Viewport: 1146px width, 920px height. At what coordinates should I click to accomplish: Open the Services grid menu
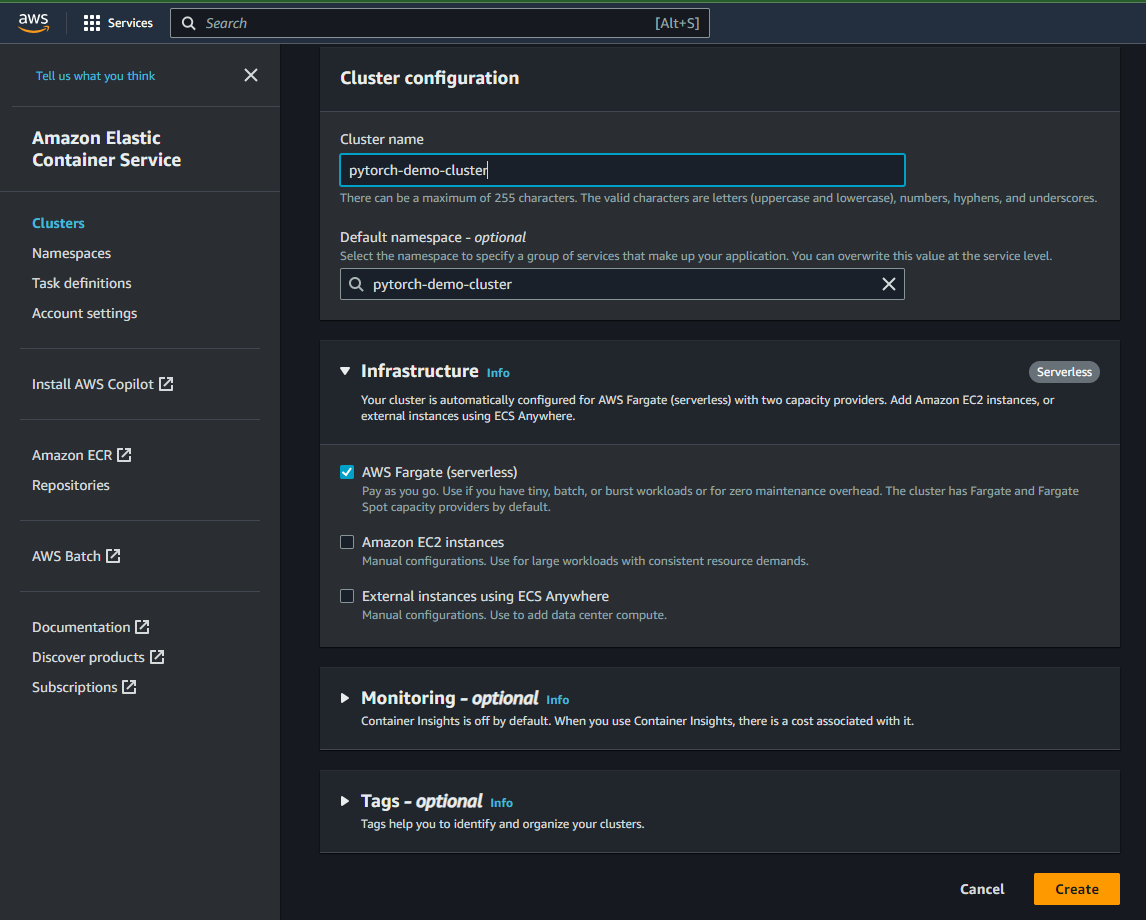[x=91, y=23]
